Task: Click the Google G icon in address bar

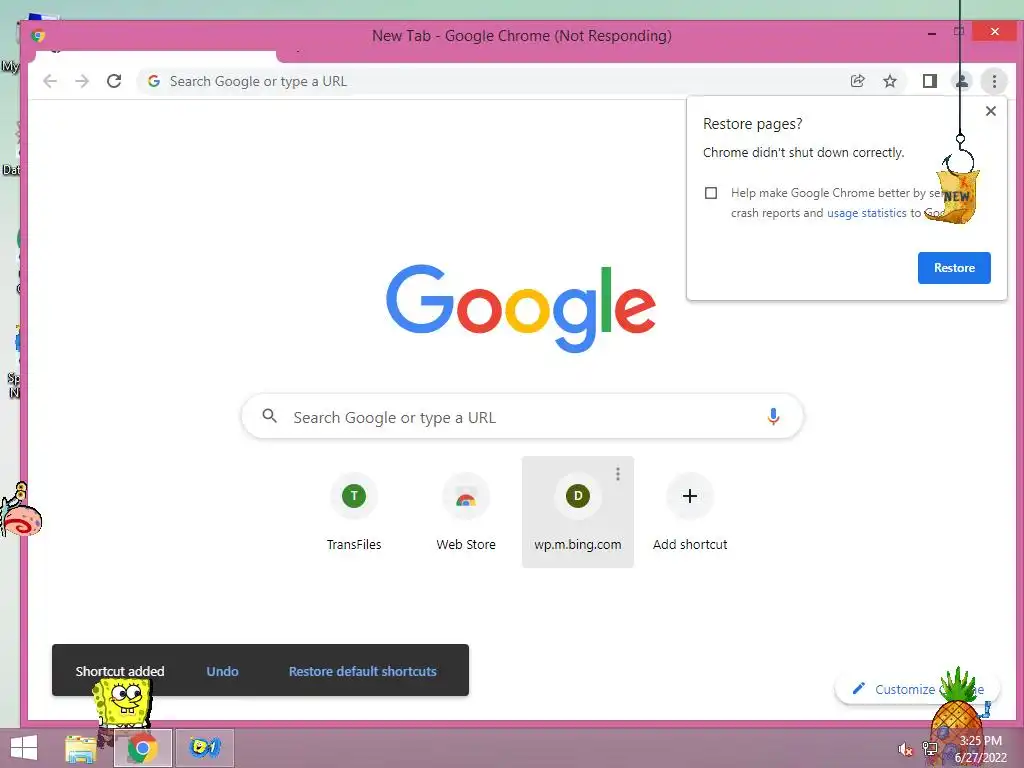Action: 154,81
